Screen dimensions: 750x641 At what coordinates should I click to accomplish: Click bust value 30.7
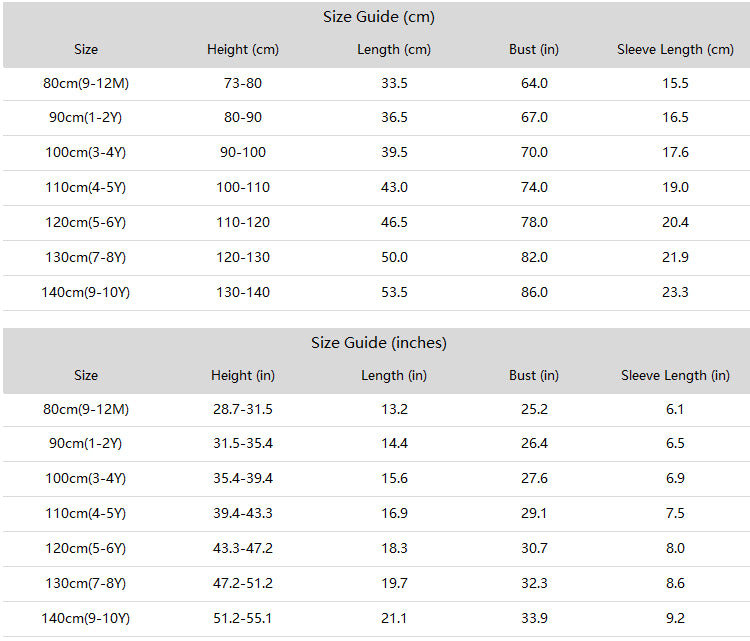pyautogui.click(x=534, y=548)
